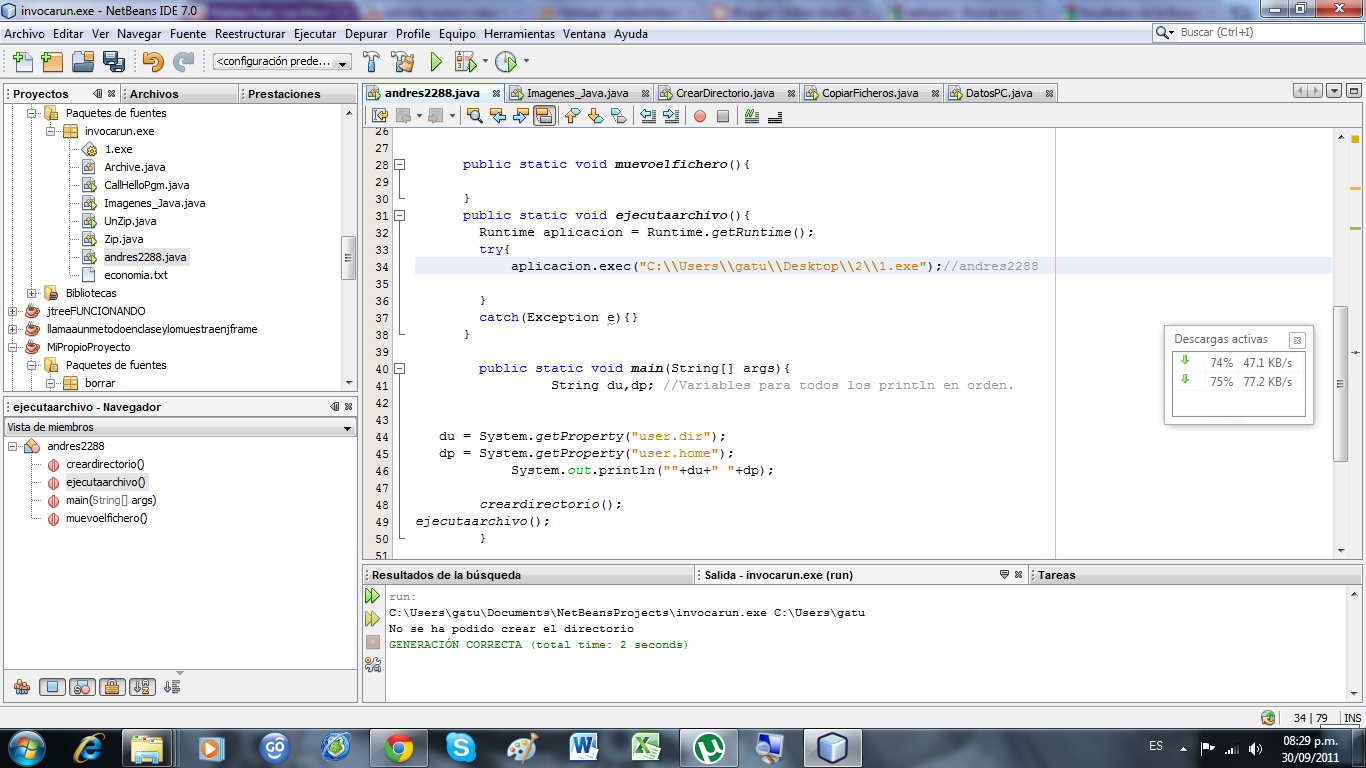The image size is (1366, 768).
Task: Open Chrome from the taskbar
Action: 399,747
